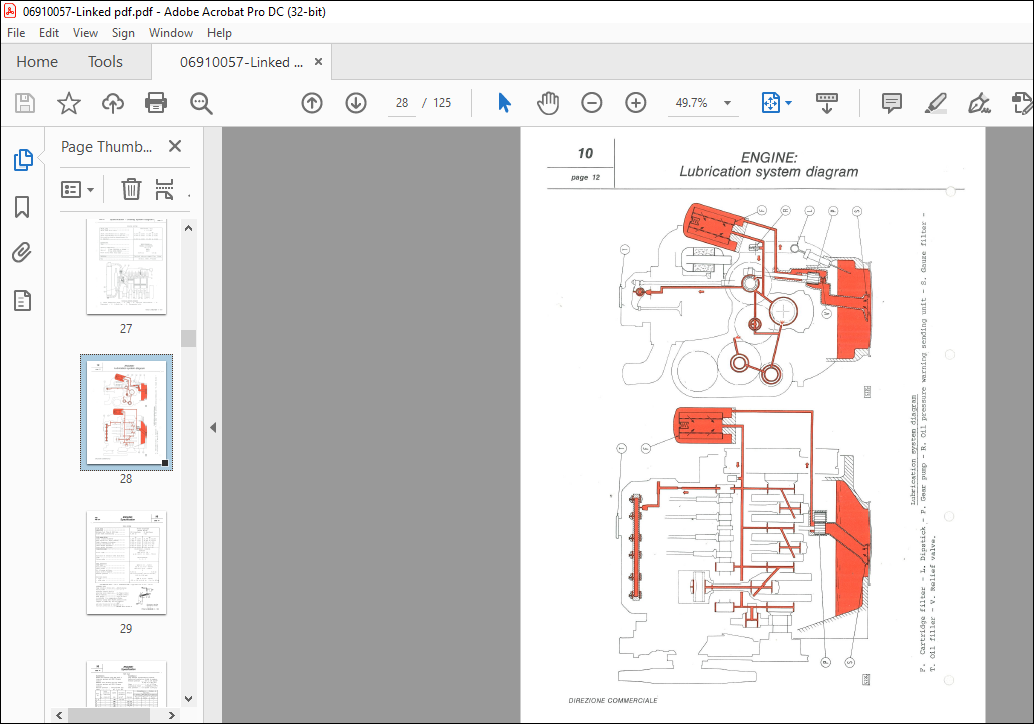Open Attachments paperclip panel icon
The width and height of the screenshot is (1034, 724).
click(x=22, y=253)
